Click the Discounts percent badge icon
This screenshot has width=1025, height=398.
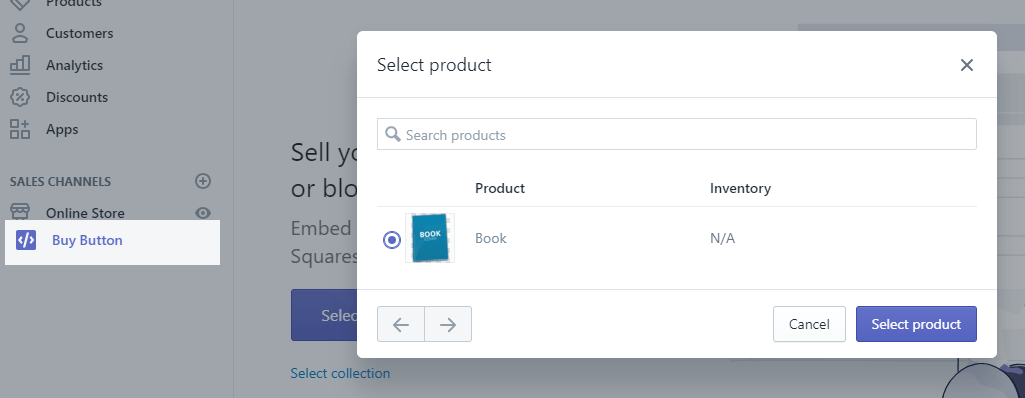click(20, 97)
